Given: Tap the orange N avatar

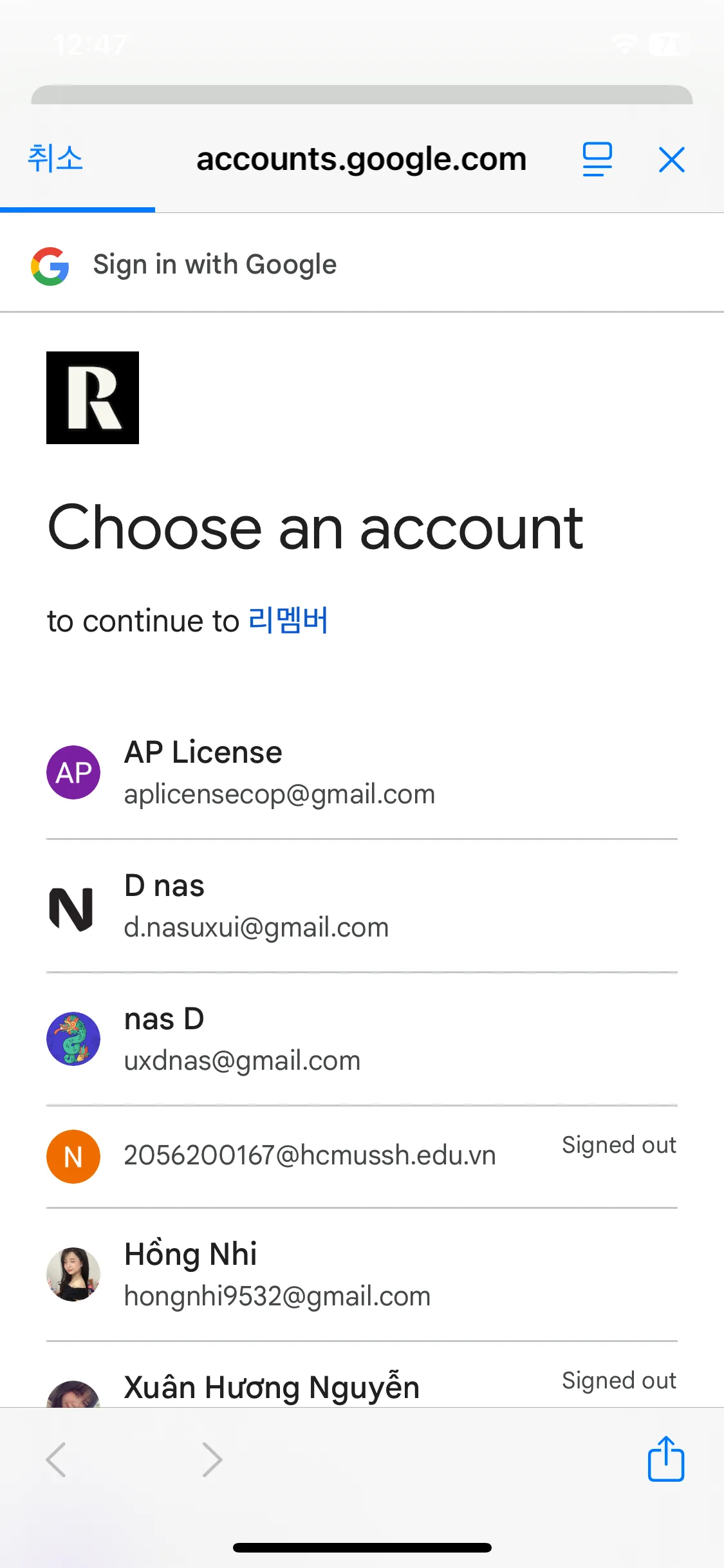Looking at the screenshot, I should click(73, 1157).
